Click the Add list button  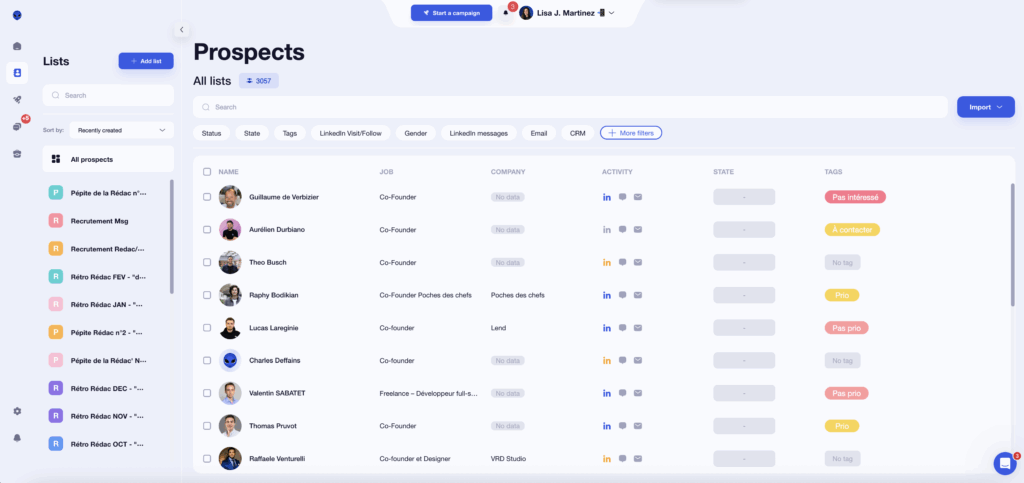point(145,61)
